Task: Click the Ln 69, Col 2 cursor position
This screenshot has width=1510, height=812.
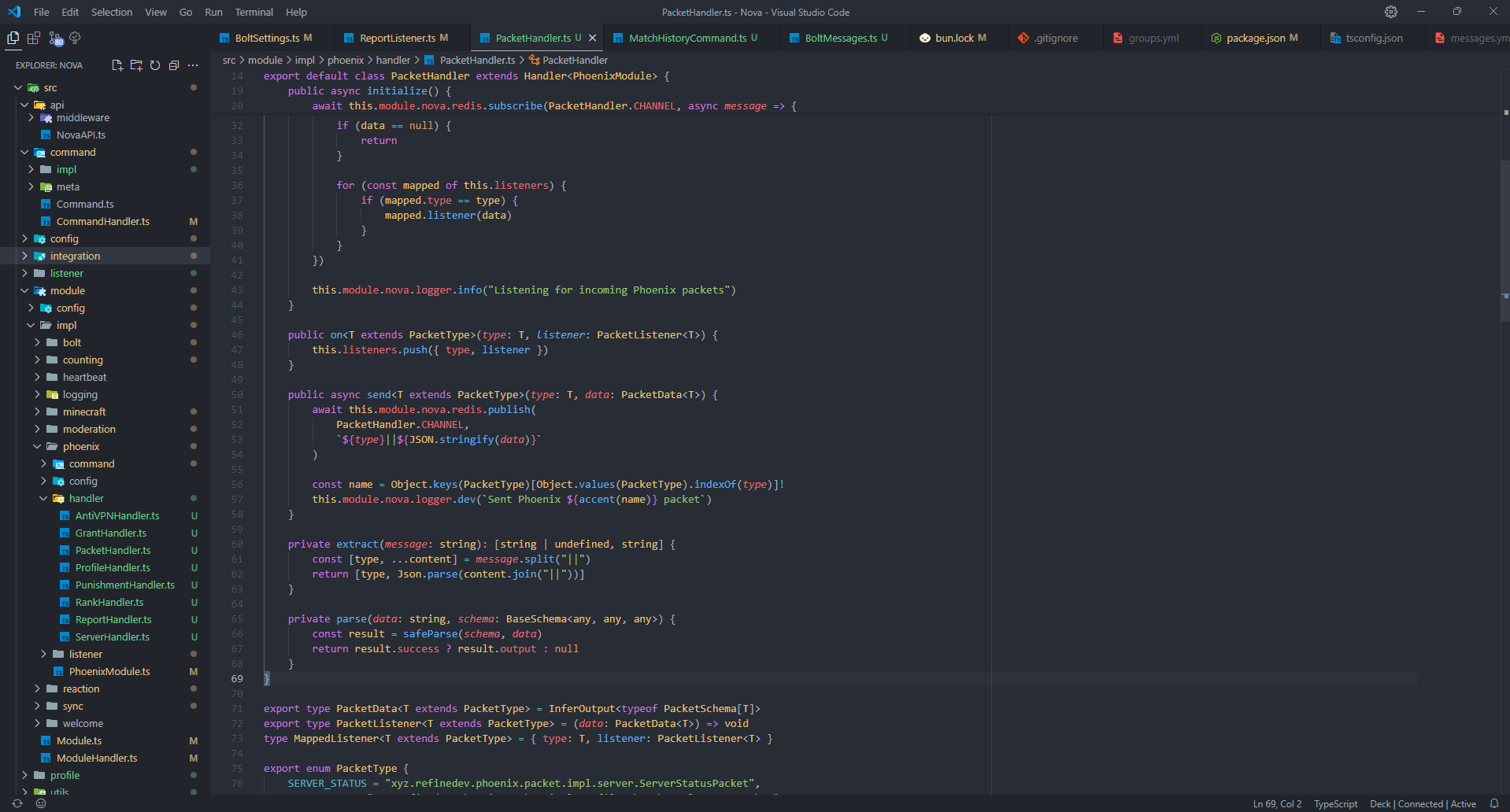Action: [1277, 803]
